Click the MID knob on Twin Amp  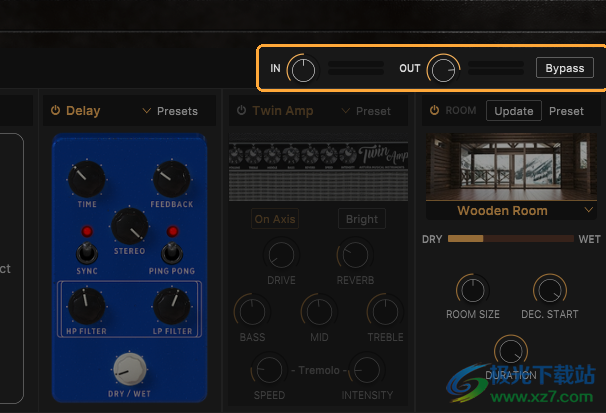[319, 311]
